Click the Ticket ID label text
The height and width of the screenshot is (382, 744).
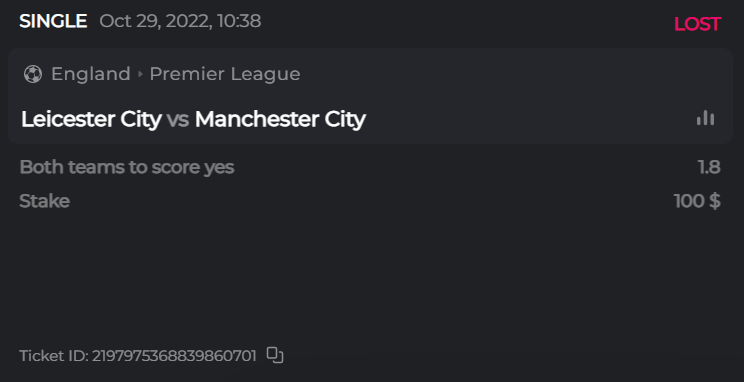(54, 355)
